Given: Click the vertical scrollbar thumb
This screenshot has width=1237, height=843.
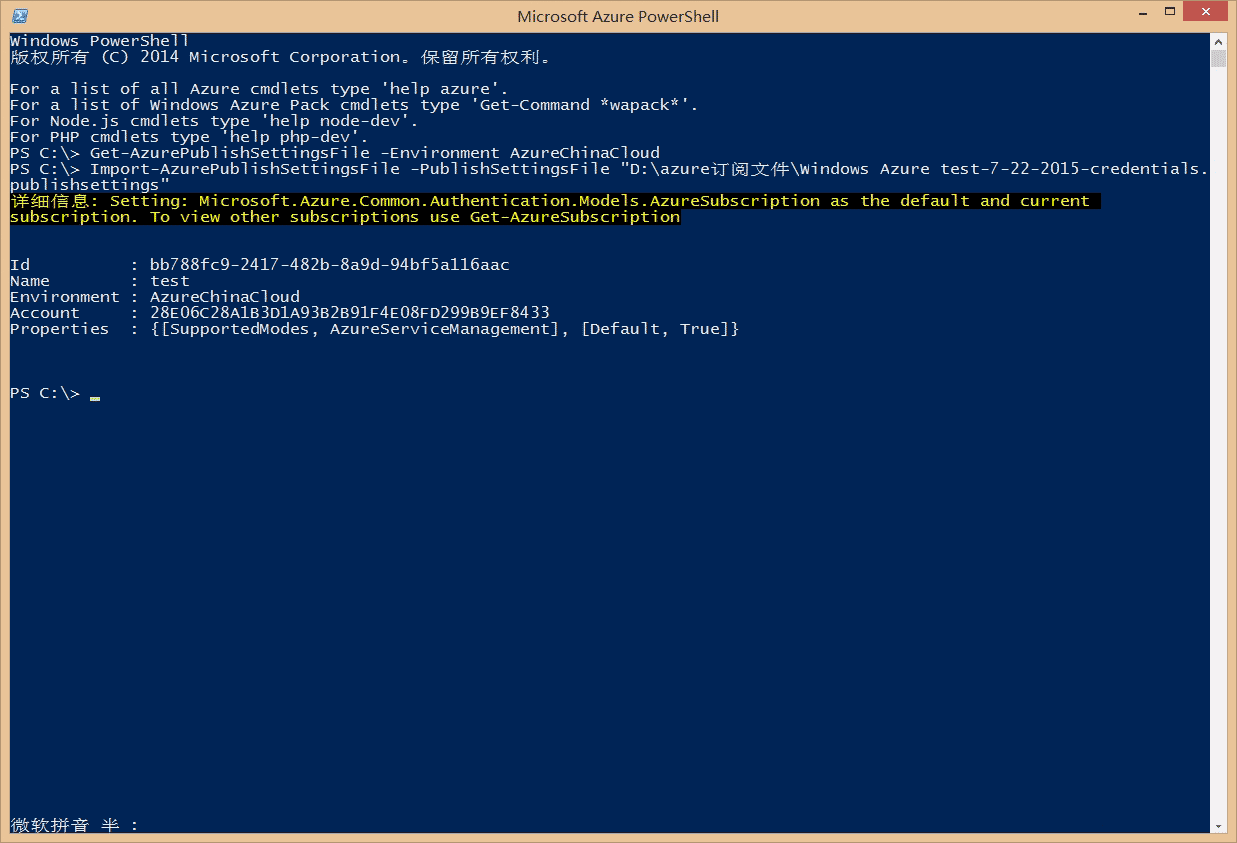Looking at the screenshot, I should pos(1218,59).
